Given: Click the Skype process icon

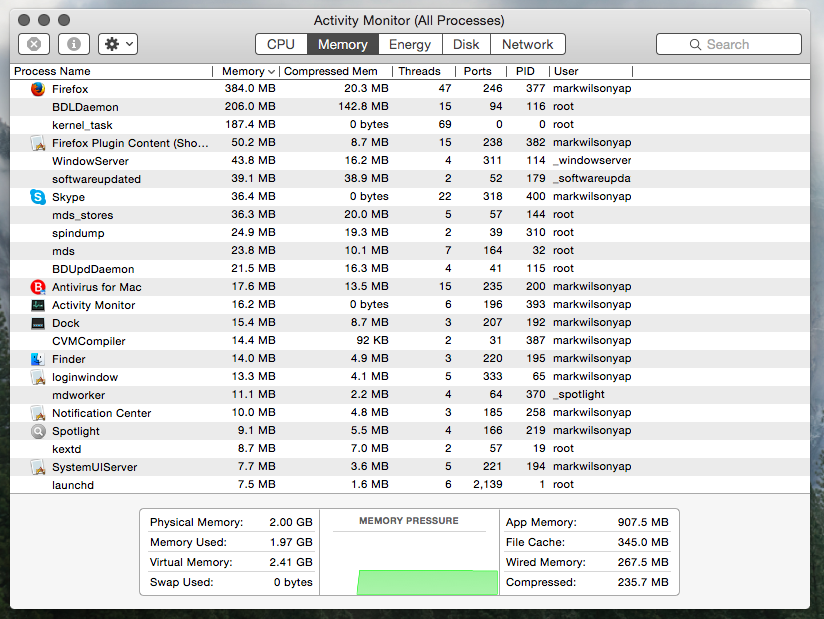Looking at the screenshot, I should pyautogui.click(x=38, y=197).
